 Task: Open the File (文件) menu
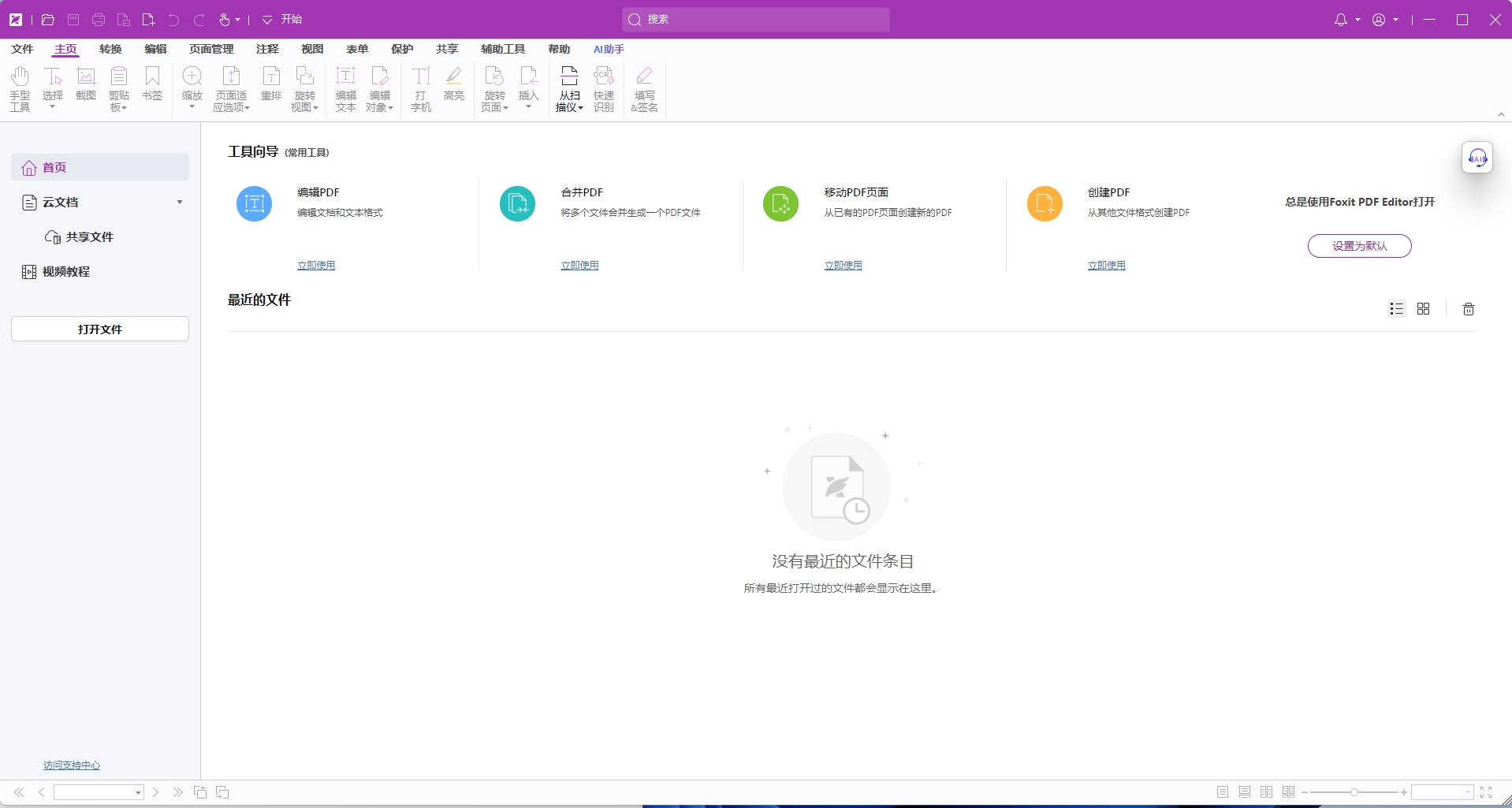point(22,49)
